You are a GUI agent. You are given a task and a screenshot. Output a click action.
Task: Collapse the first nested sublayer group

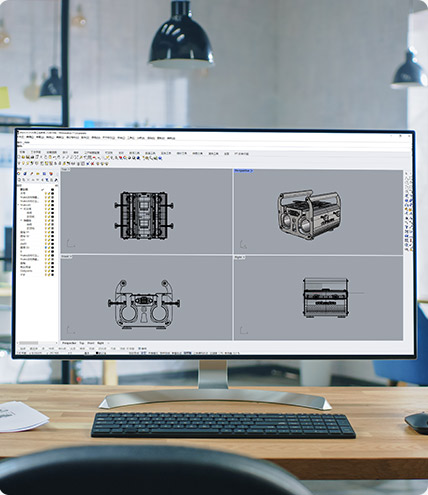21,209
